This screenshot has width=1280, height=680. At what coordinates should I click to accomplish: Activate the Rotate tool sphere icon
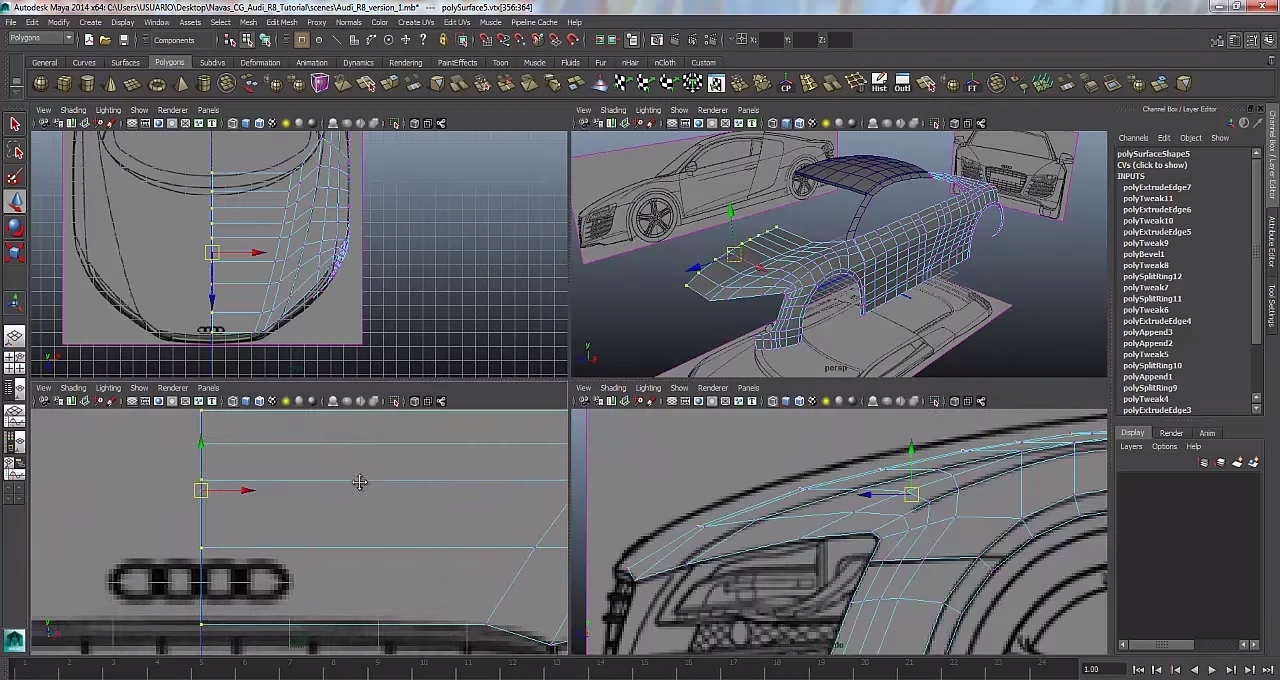tap(15, 228)
